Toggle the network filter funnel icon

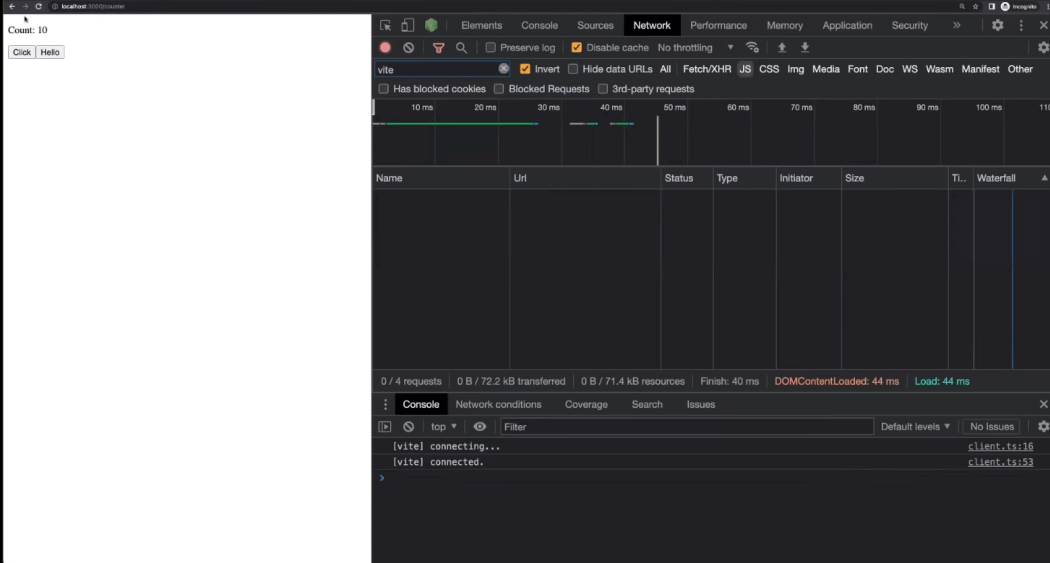pos(438,47)
